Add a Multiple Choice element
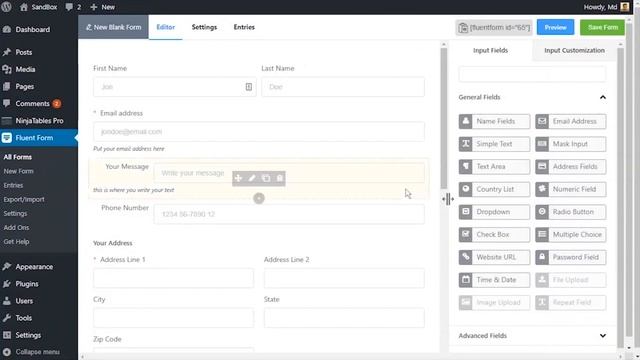This screenshot has width=640, height=360. [x=571, y=235]
